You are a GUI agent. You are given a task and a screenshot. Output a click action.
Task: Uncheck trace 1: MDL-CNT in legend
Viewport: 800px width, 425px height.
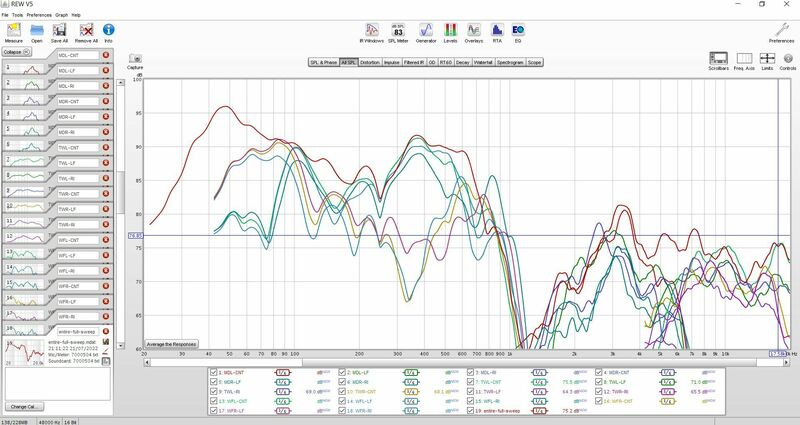214,372
